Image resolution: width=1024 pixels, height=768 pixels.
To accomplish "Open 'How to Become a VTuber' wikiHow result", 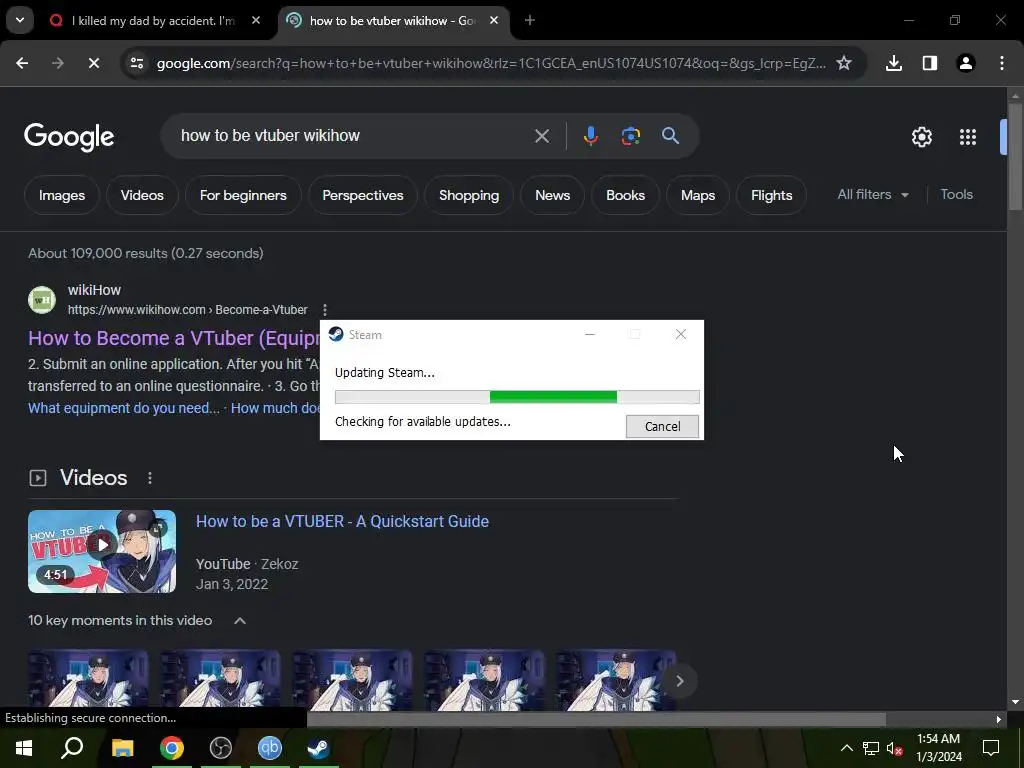I will (x=174, y=338).
